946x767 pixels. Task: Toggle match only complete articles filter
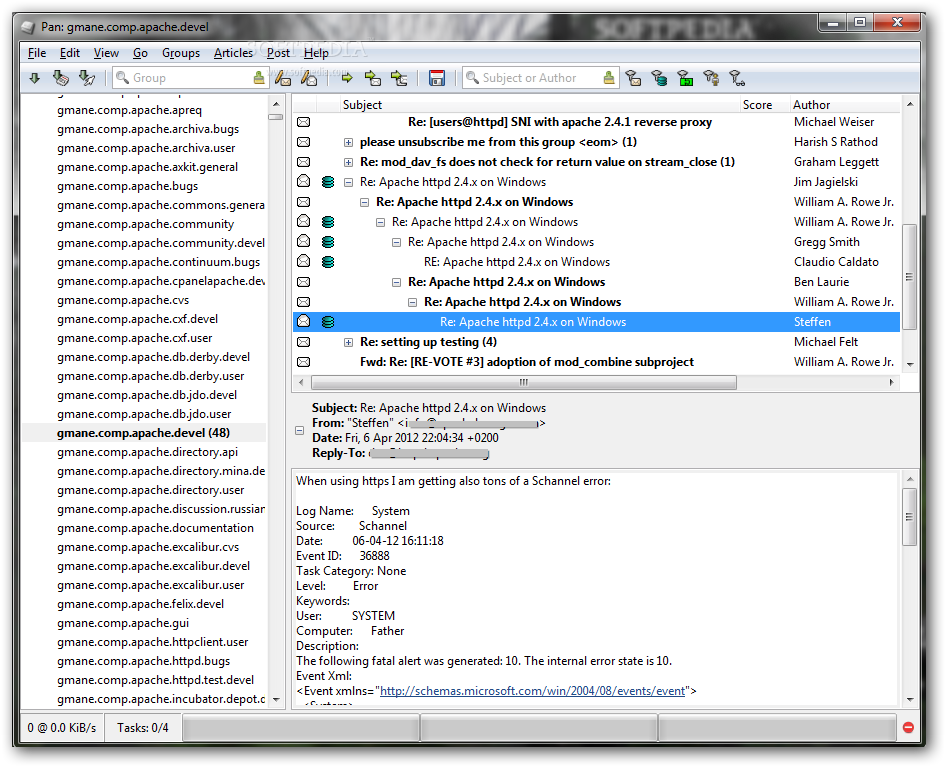point(685,78)
